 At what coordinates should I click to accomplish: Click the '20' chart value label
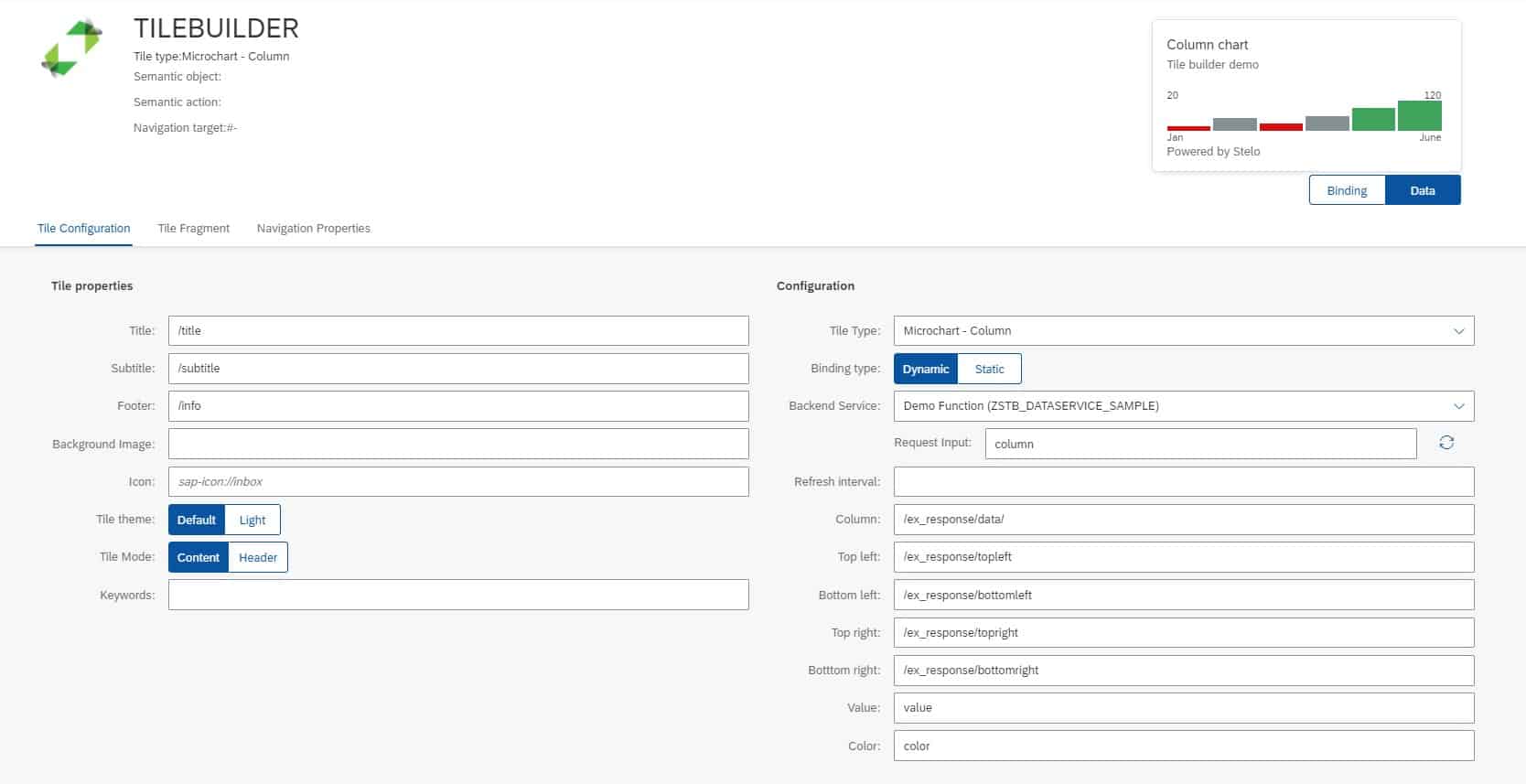[x=1172, y=95]
